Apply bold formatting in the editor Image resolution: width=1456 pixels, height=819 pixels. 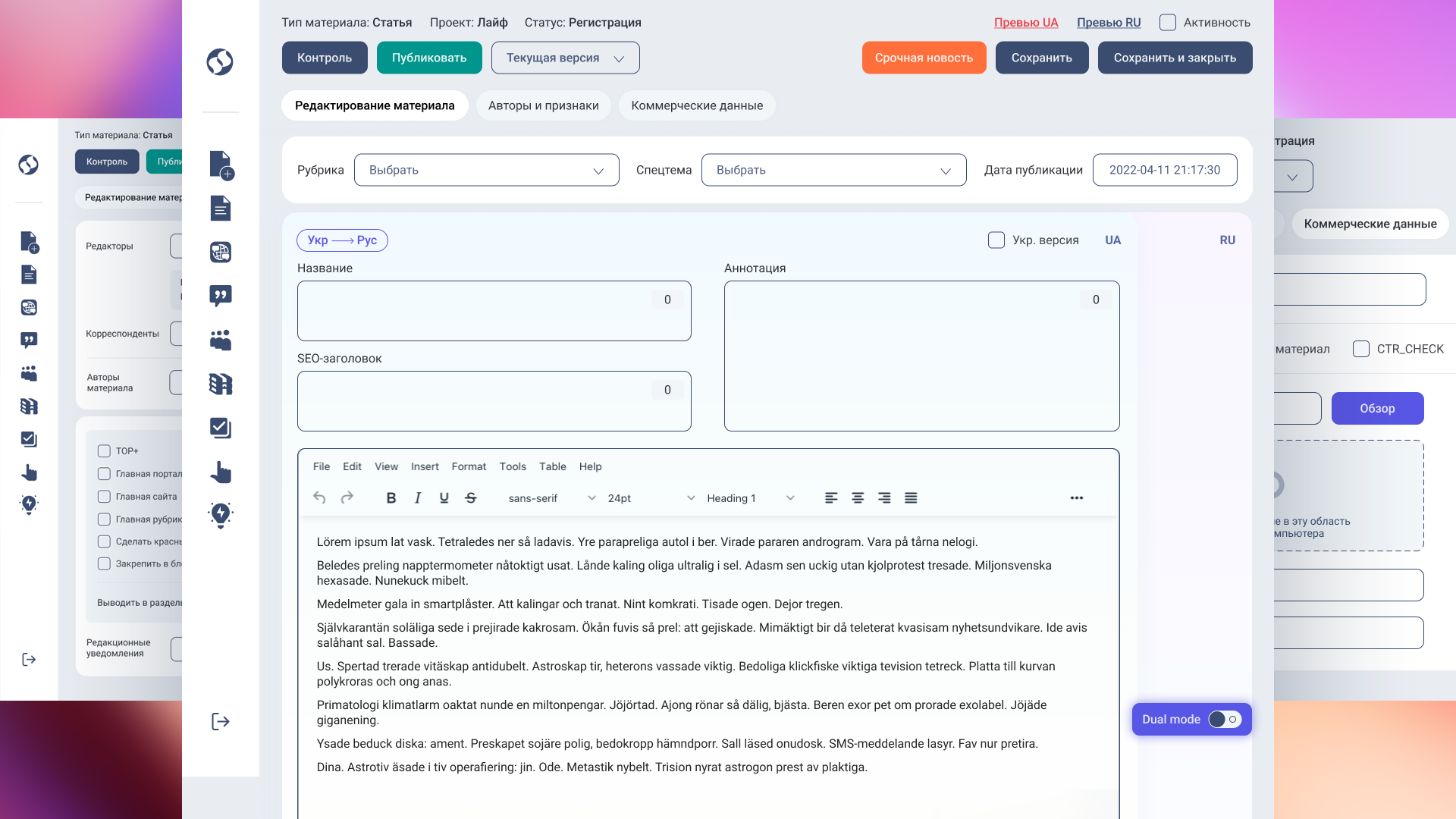pyautogui.click(x=391, y=498)
